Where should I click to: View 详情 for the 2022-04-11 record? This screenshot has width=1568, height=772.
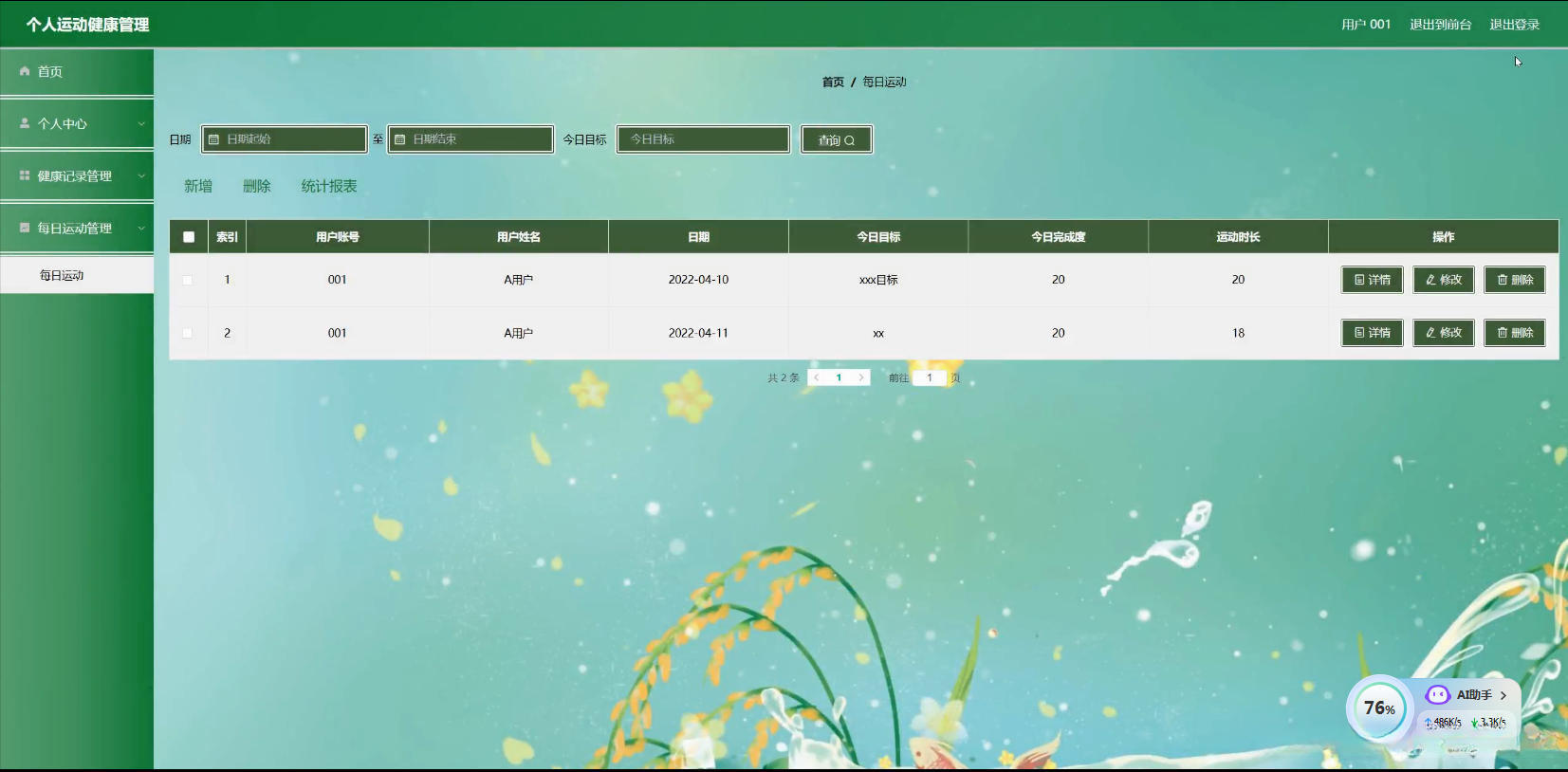[1373, 333]
